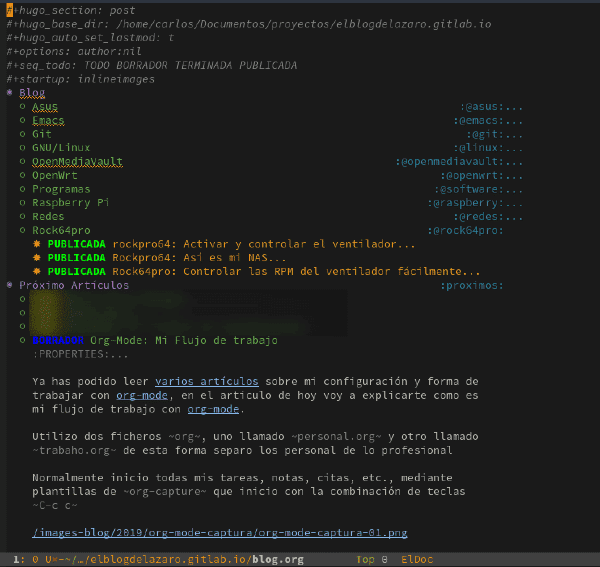Open 'Rock64pro: Controlar las RPM del ventilador' entry
Screen dimensions: 600x567
pyautogui.click(x=296, y=272)
